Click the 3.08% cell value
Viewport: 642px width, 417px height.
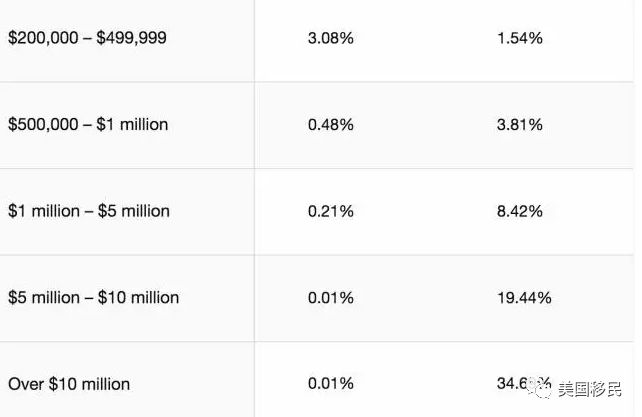(x=331, y=38)
